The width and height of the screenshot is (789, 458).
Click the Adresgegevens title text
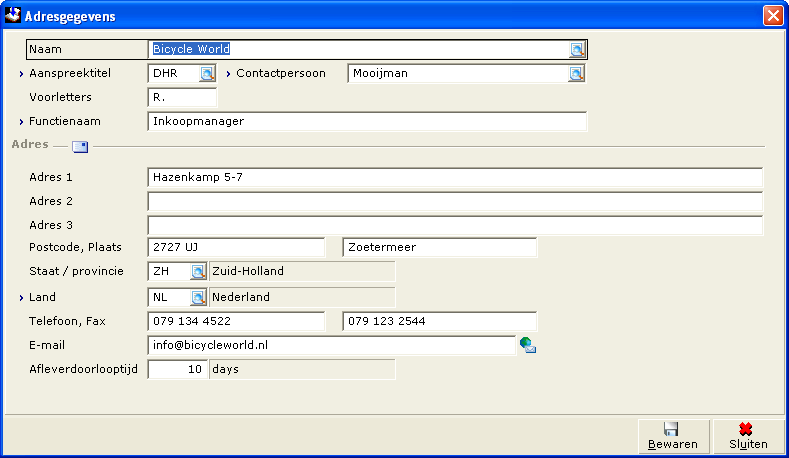click(x=70, y=17)
